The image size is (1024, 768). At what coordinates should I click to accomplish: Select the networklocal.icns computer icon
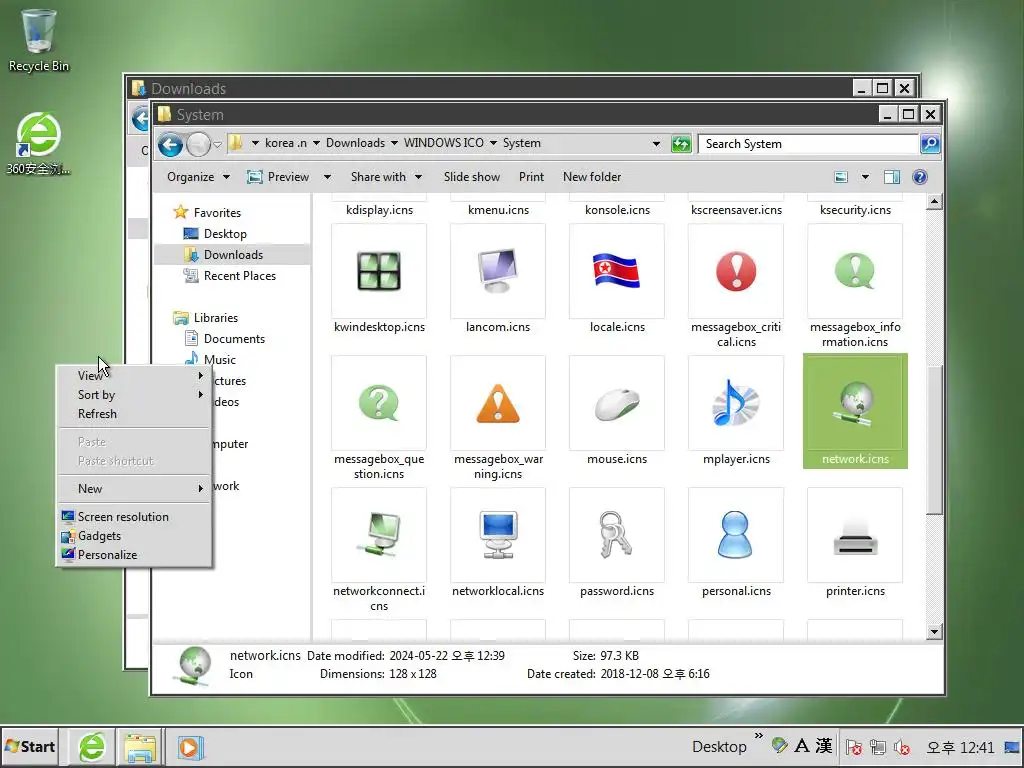[498, 535]
